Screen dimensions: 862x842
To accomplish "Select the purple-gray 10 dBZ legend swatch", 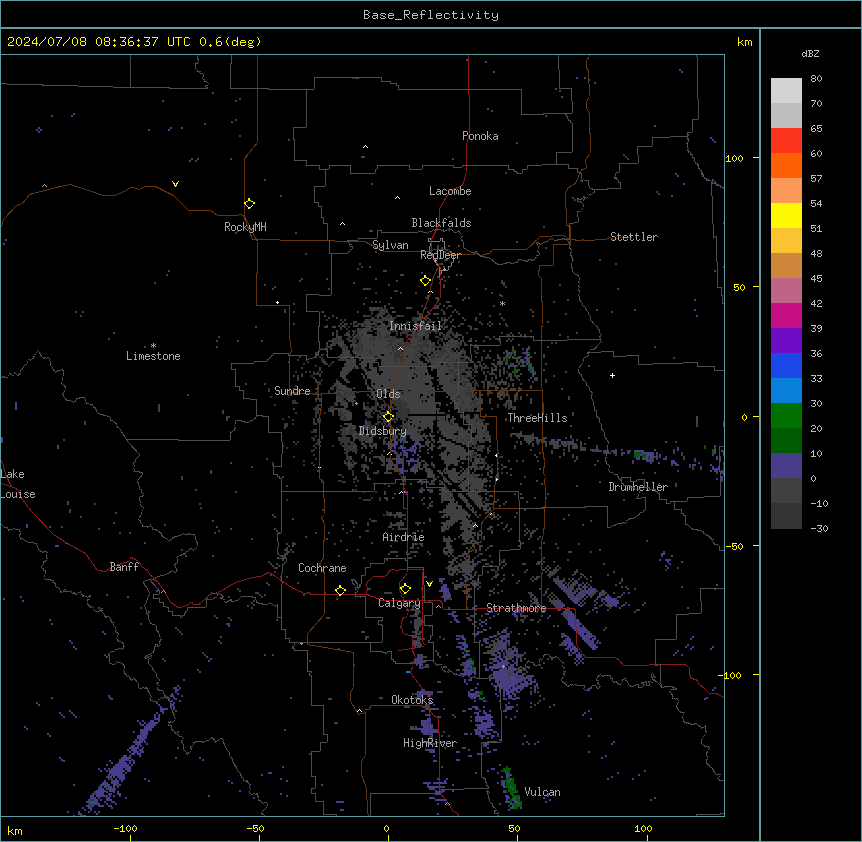I will (786, 465).
